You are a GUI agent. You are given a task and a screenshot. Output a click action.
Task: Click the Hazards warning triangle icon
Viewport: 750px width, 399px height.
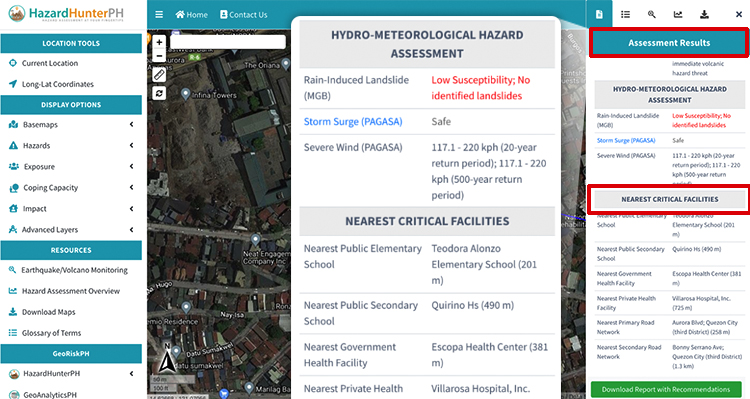[13, 145]
